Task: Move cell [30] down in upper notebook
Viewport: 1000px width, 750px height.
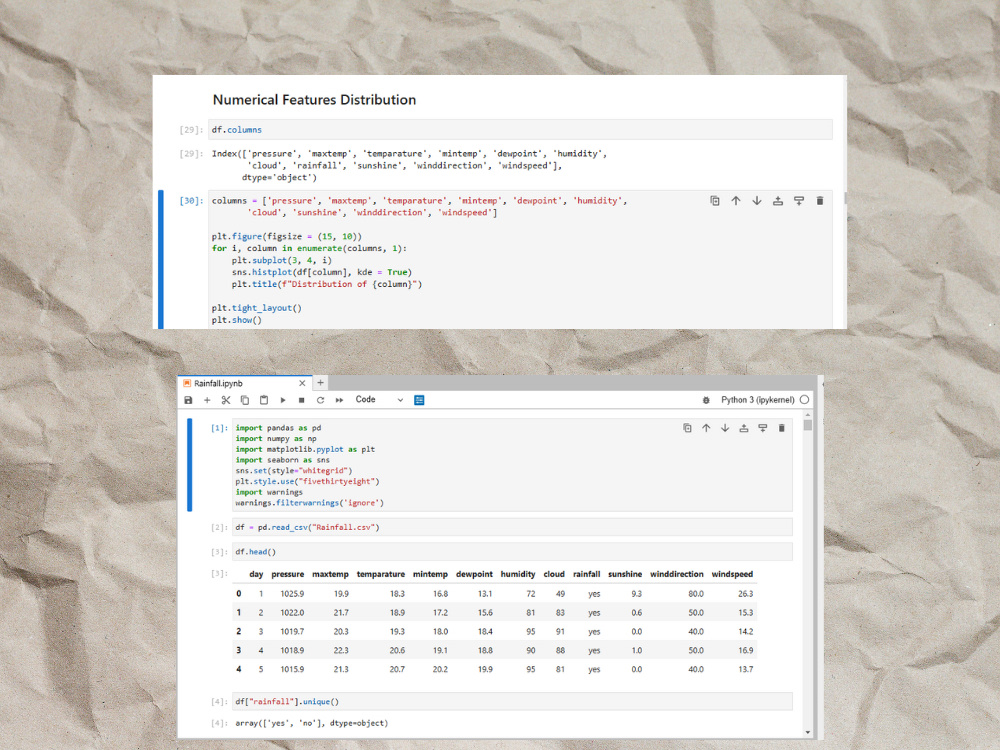Action: coord(757,201)
